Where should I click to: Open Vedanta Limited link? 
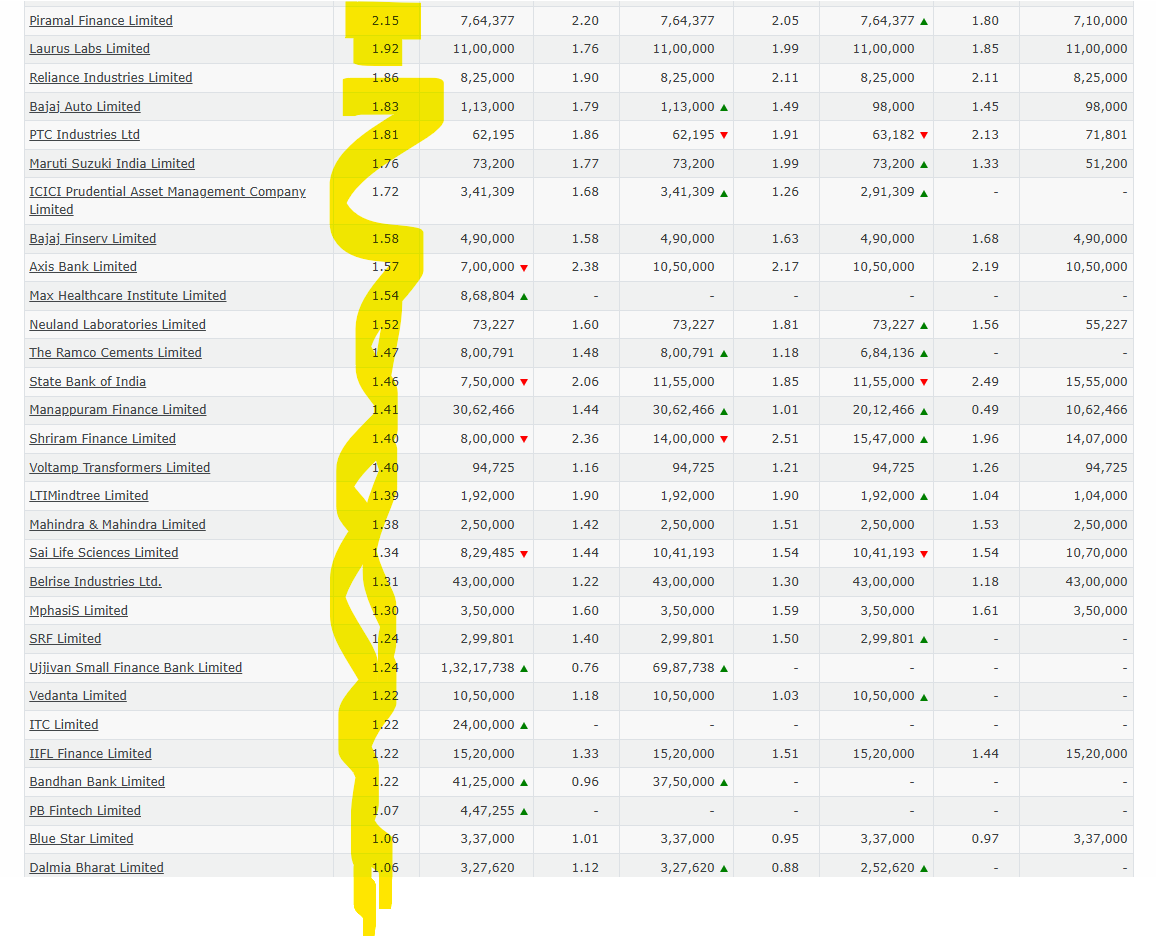point(78,696)
